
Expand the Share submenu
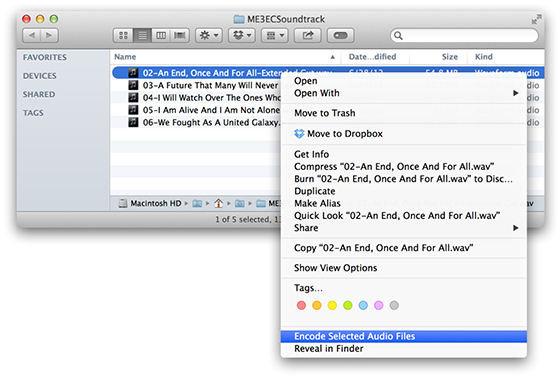click(x=404, y=228)
